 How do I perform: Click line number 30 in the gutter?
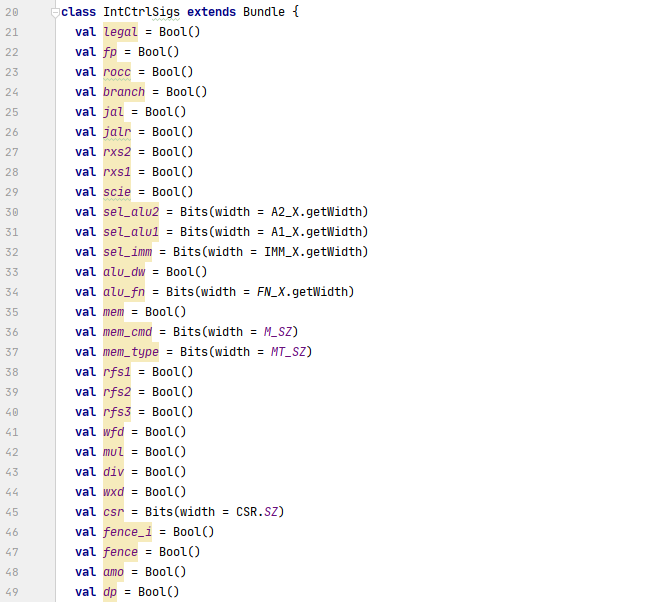[12, 212]
